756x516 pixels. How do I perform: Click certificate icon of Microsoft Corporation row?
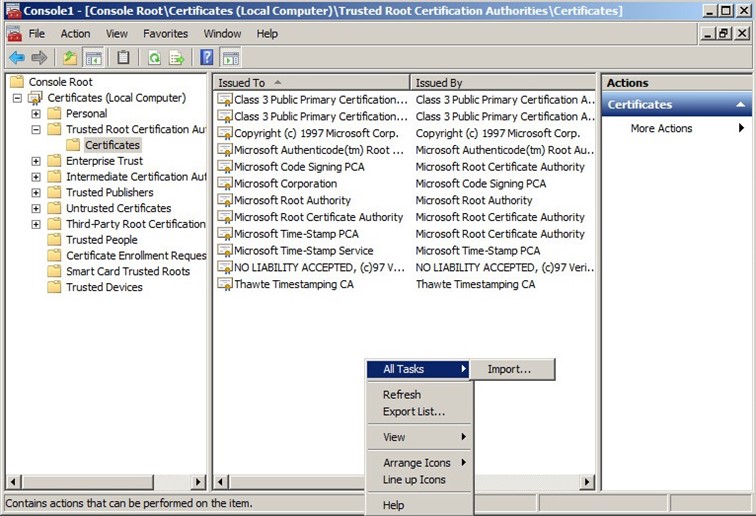pyautogui.click(x=225, y=183)
